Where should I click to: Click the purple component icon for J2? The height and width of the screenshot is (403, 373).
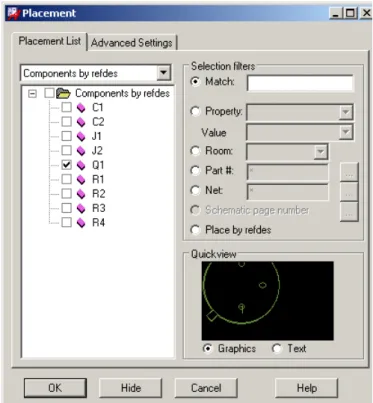[81, 151]
